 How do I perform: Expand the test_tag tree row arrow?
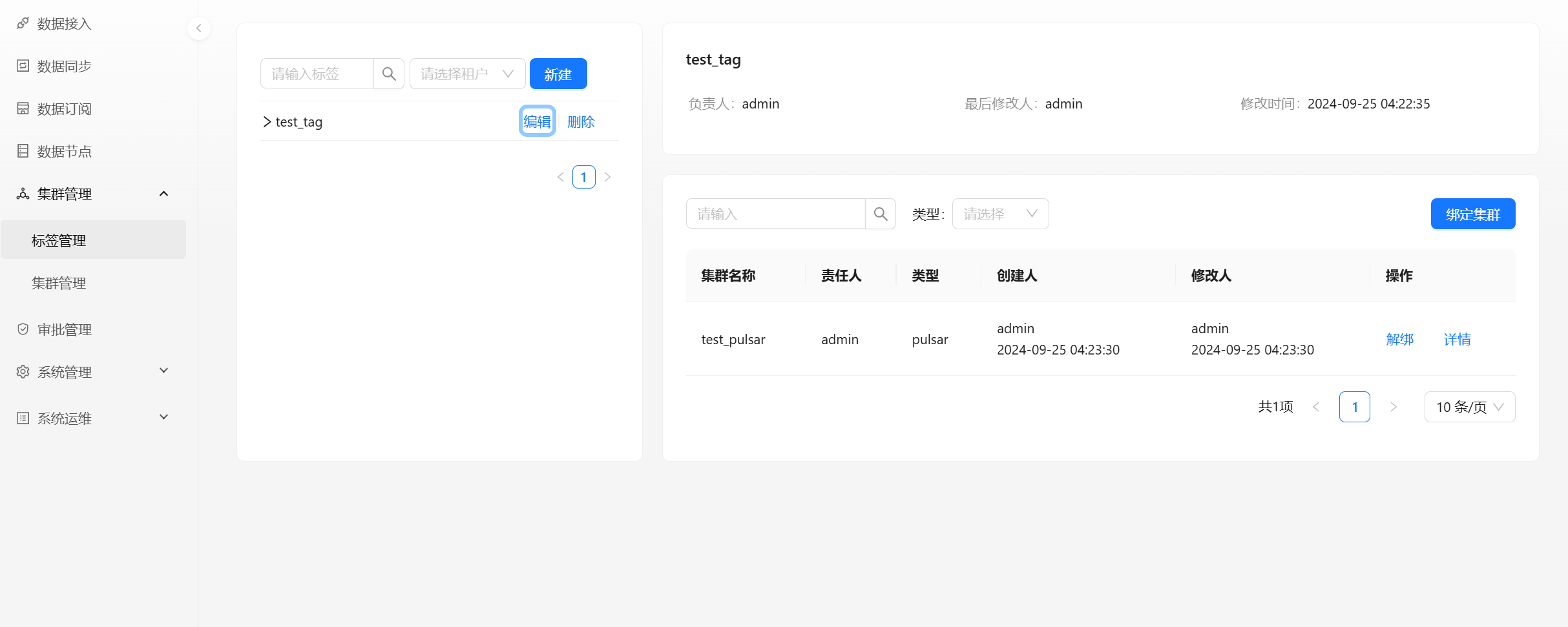[267, 121]
